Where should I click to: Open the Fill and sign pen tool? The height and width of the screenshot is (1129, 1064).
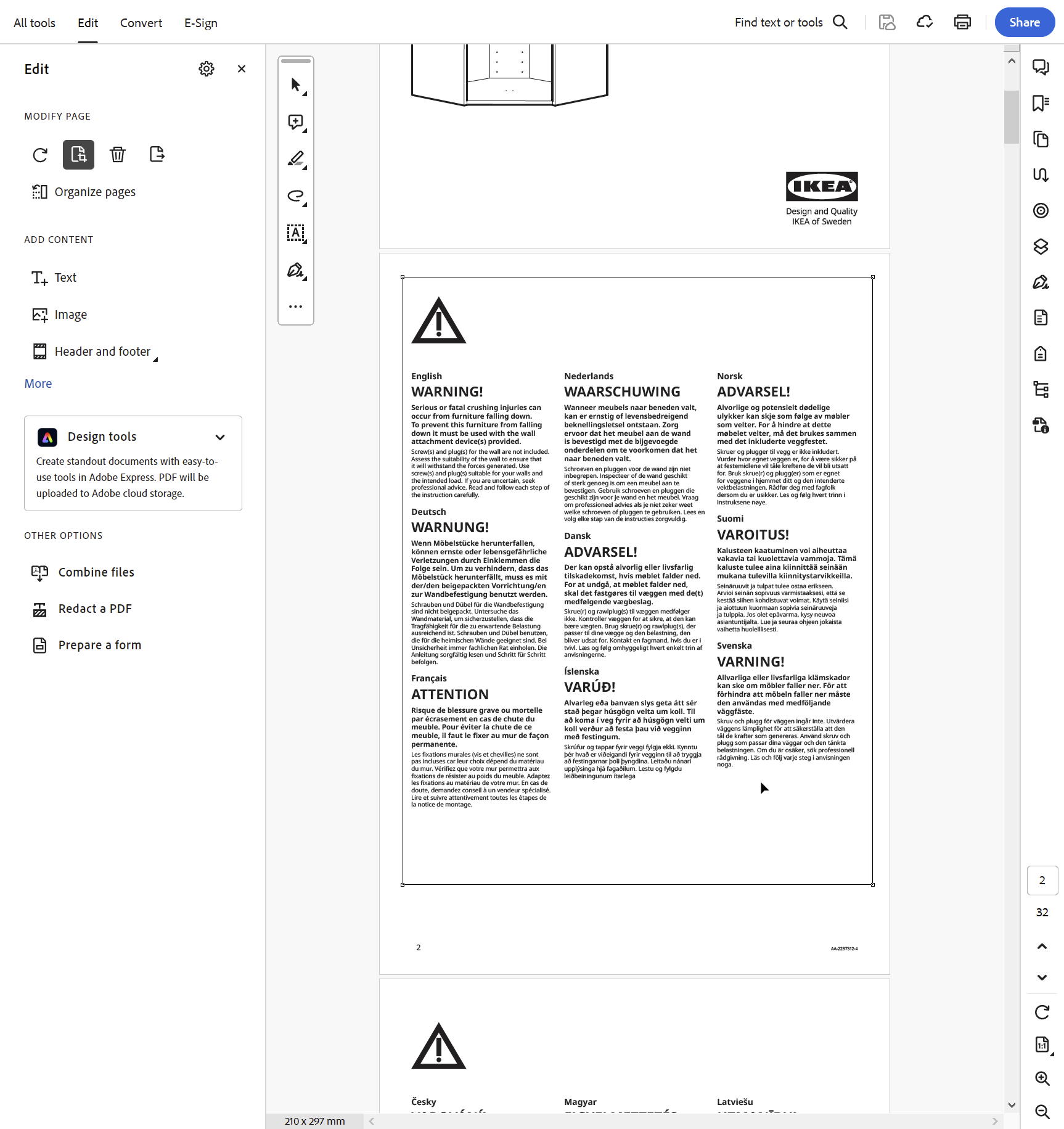[x=296, y=270]
